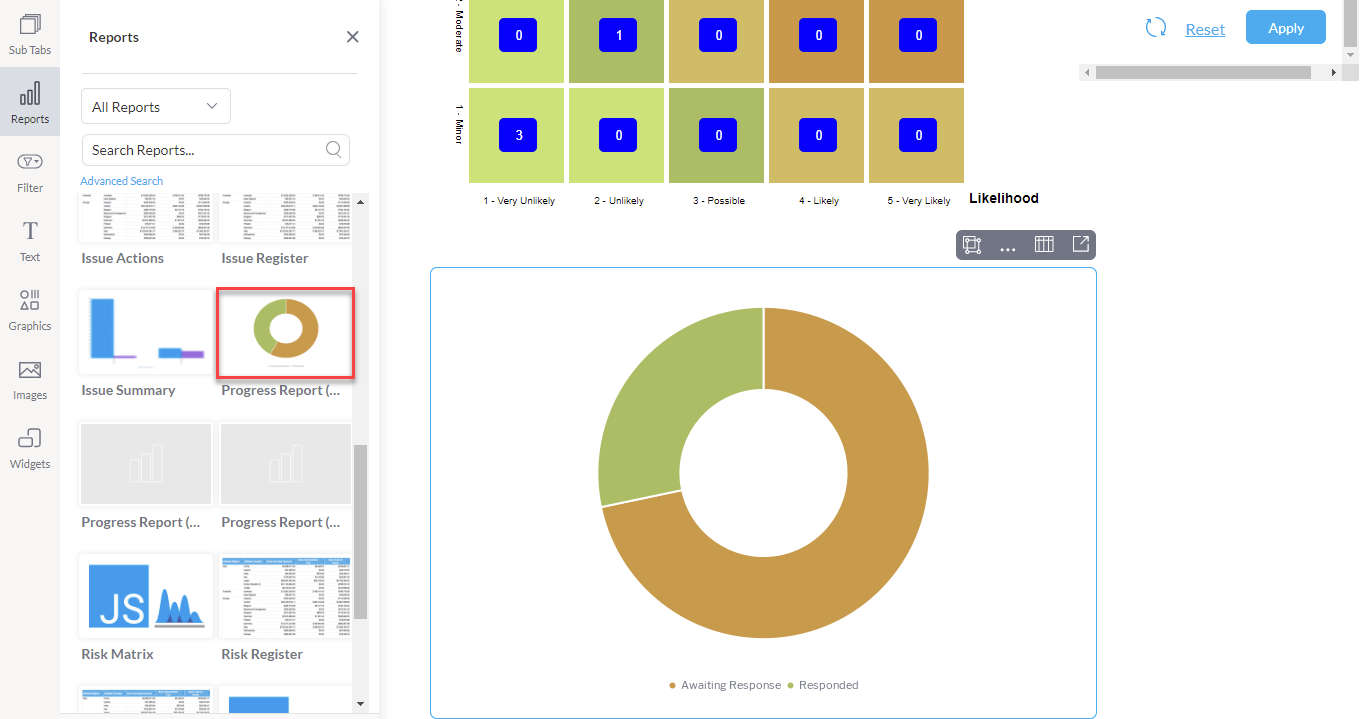Image resolution: width=1372 pixels, height=719 pixels.
Task: Click the 3 - Possible axis label
Action: [x=719, y=201]
